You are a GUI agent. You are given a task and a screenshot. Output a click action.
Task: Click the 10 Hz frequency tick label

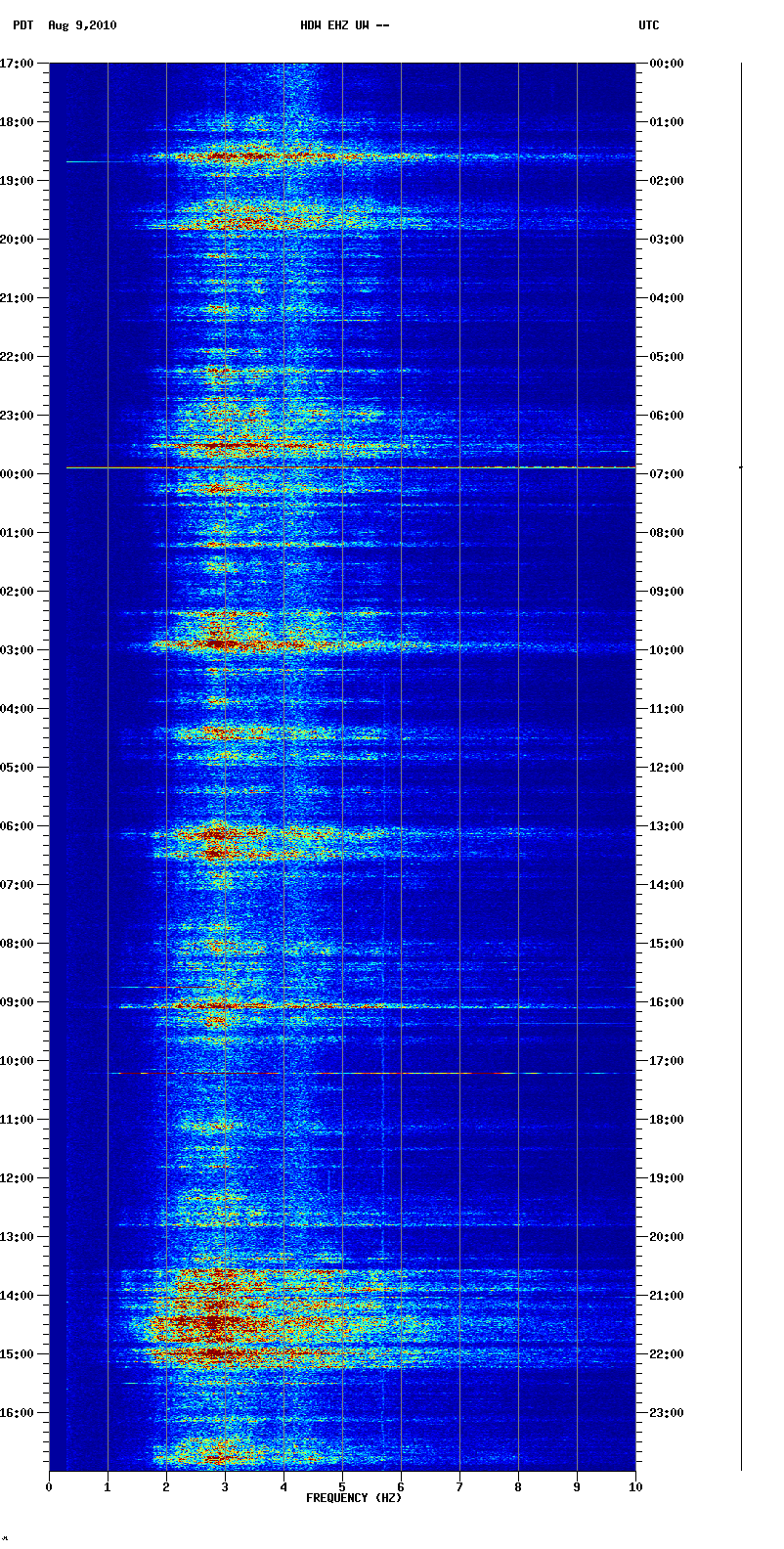pyautogui.click(x=635, y=1487)
